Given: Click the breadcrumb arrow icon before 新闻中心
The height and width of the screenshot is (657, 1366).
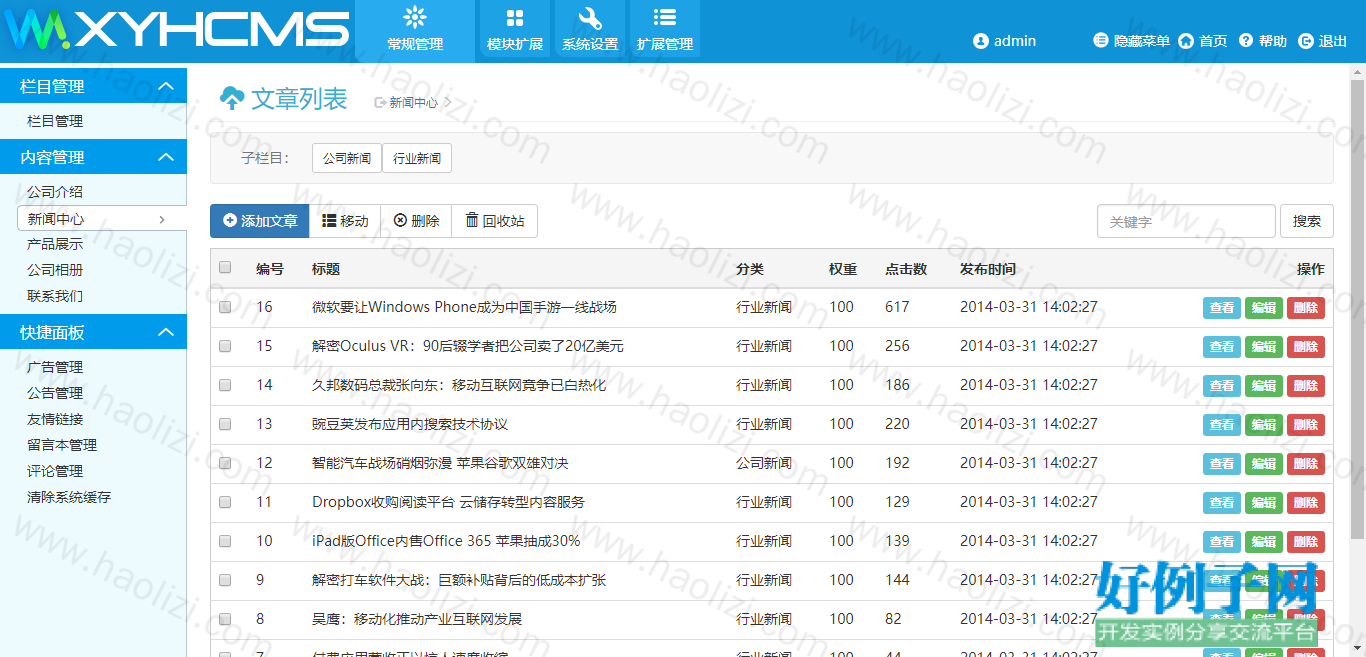Looking at the screenshot, I should tap(380, 102).
